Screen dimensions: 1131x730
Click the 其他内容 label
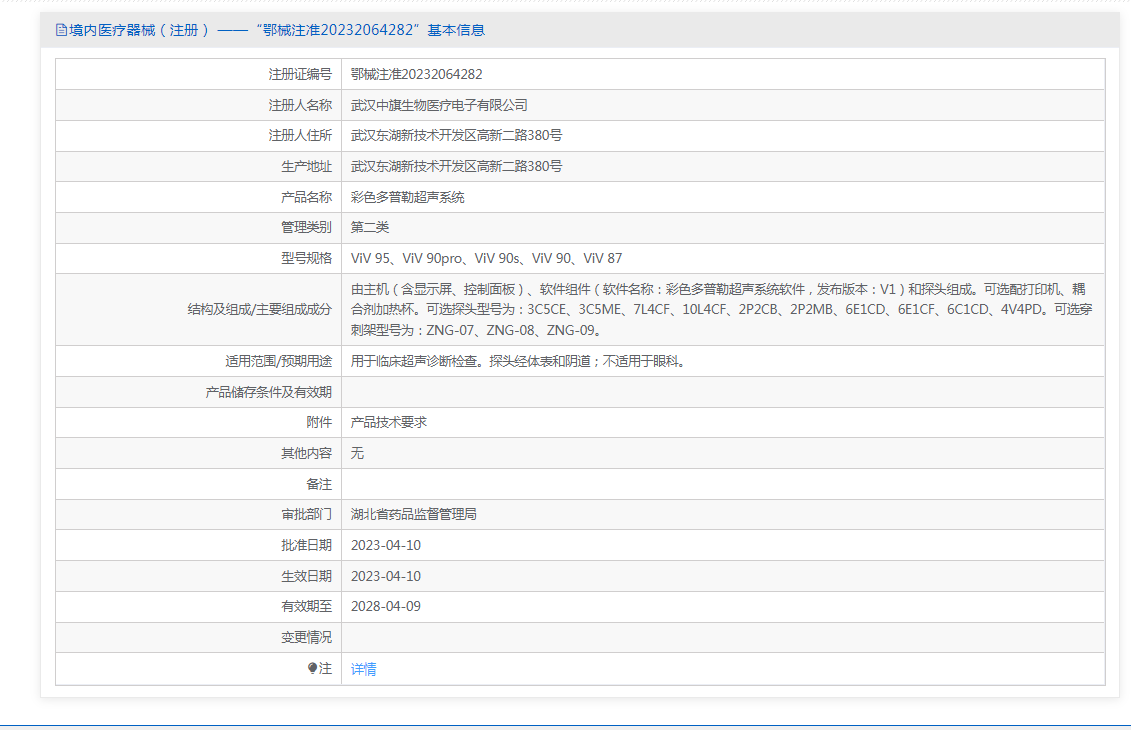coord(307,453)
